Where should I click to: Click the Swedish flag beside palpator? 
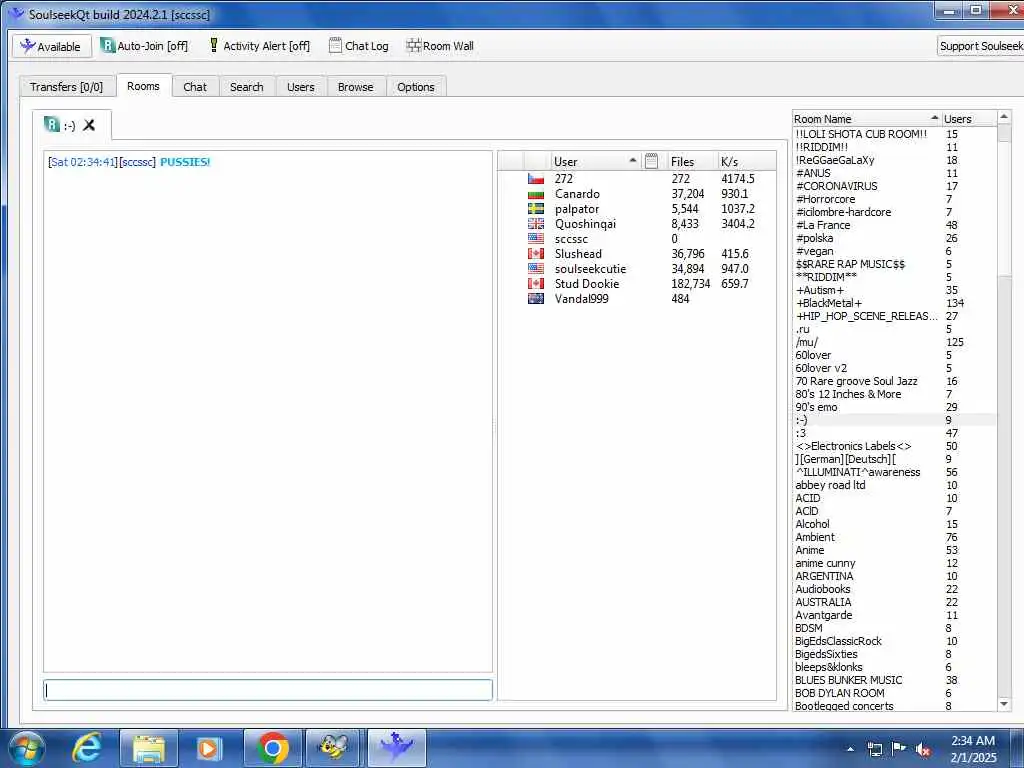536,209
